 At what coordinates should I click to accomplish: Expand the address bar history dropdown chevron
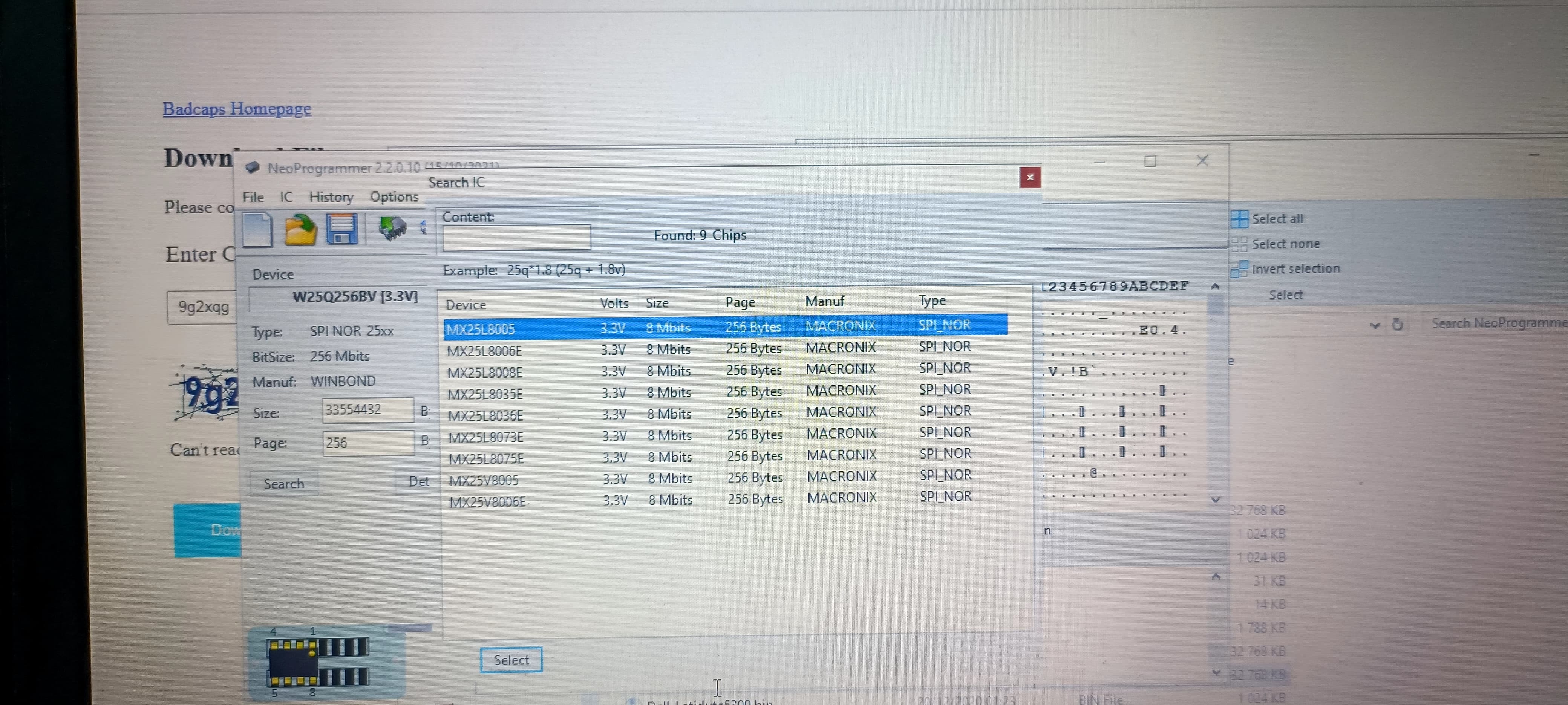coord(1375,325)
